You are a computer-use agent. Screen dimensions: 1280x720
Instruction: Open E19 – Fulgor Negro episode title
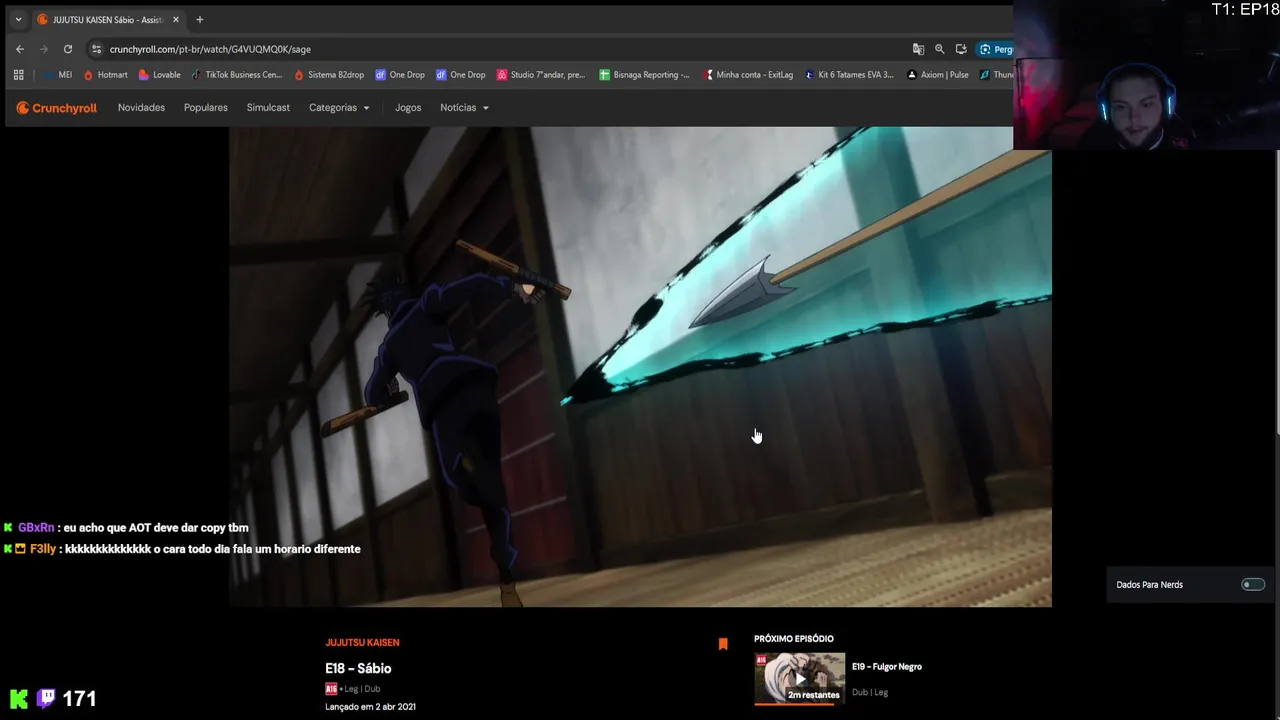coord(887,667)
